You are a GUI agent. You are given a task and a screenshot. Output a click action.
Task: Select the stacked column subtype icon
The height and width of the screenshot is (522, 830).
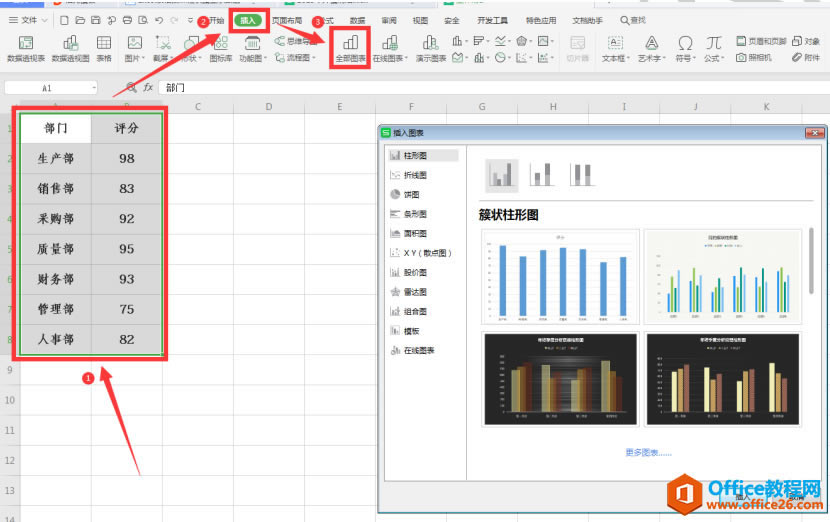(x=542, y=175)
